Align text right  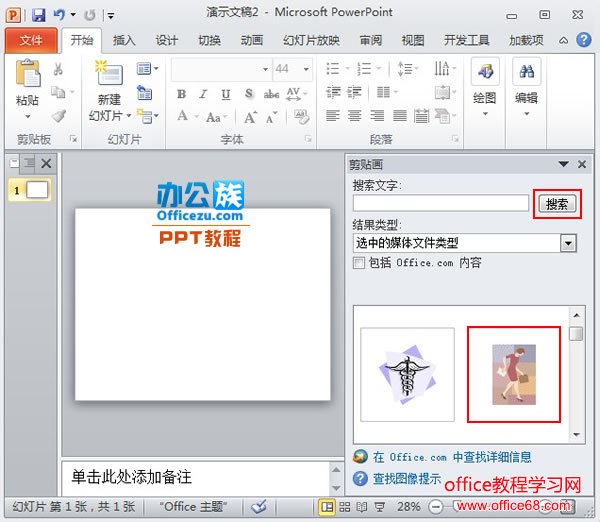click(x=377, y=115)
